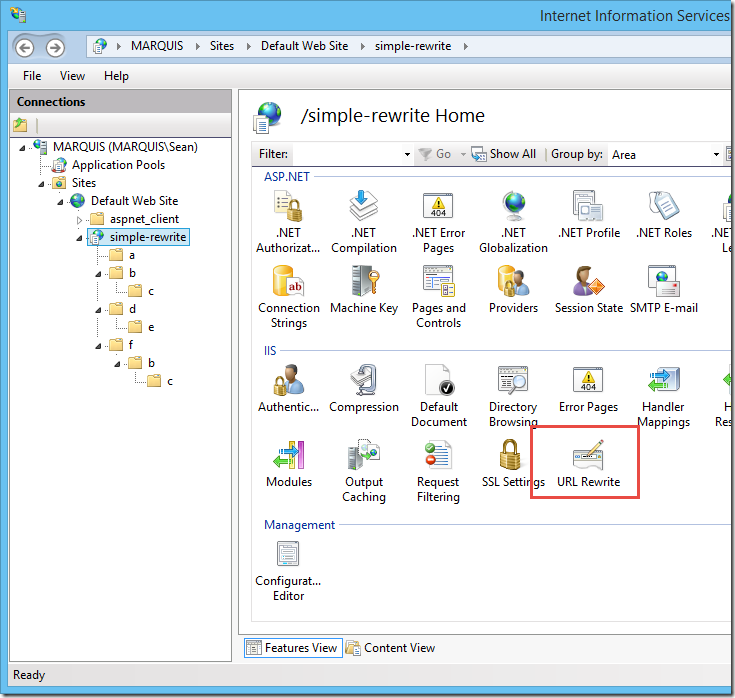The image size is (735, 698).
Task: Click Sites in the address breadcrumb
Action: click(x=222, y=46)
